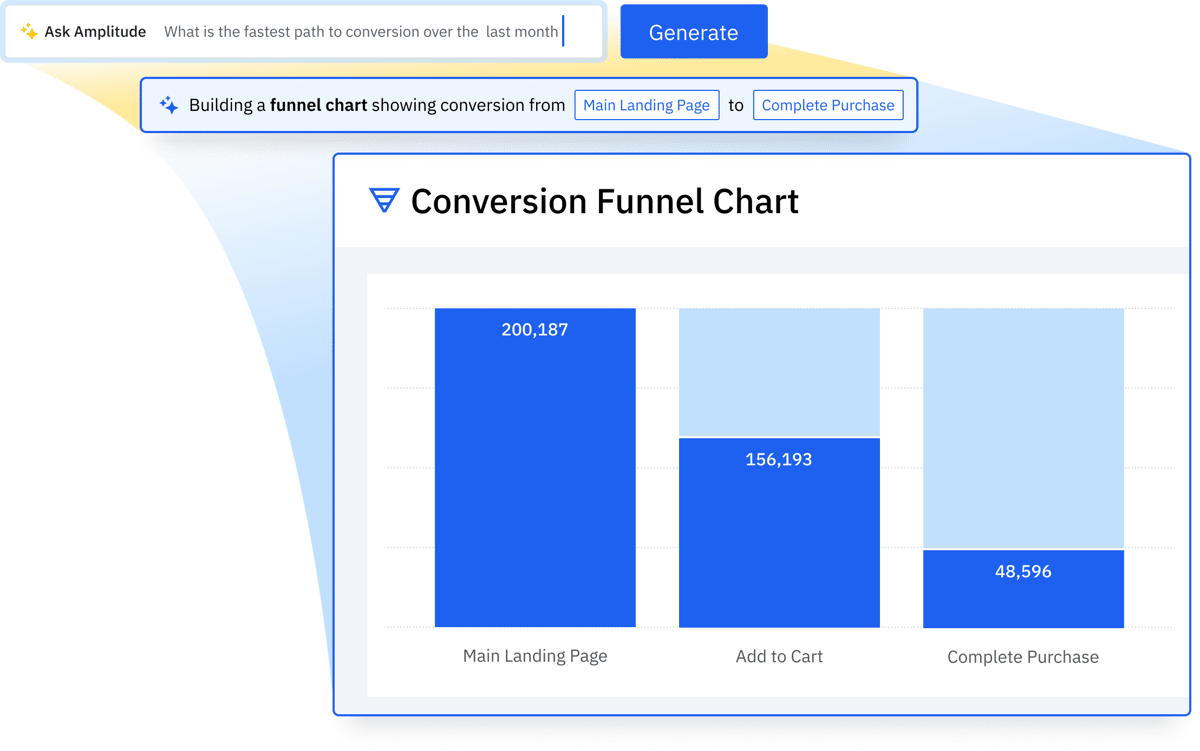Click the 156,193 value label

(x=779, y=460)
